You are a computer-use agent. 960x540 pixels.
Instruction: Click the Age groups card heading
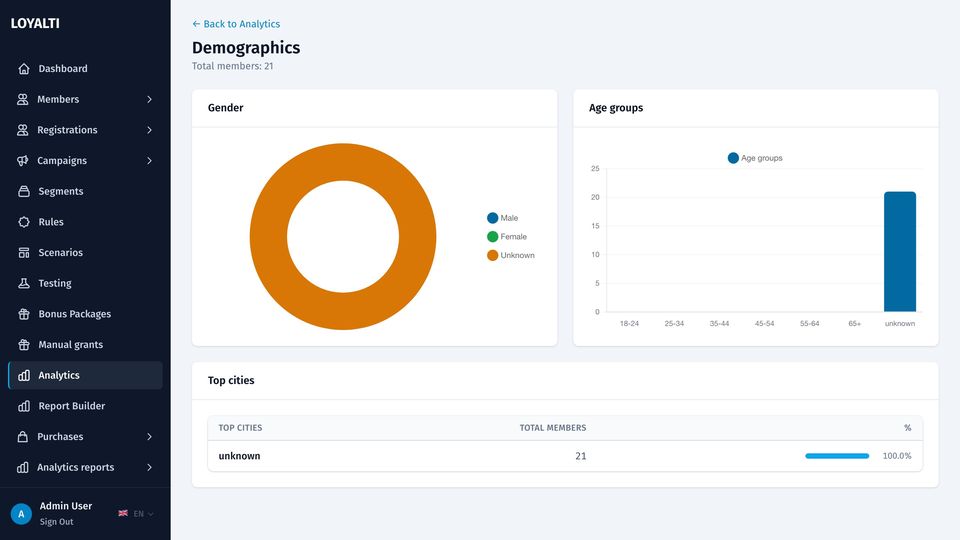pyautogui.click(x=616, y=108)
